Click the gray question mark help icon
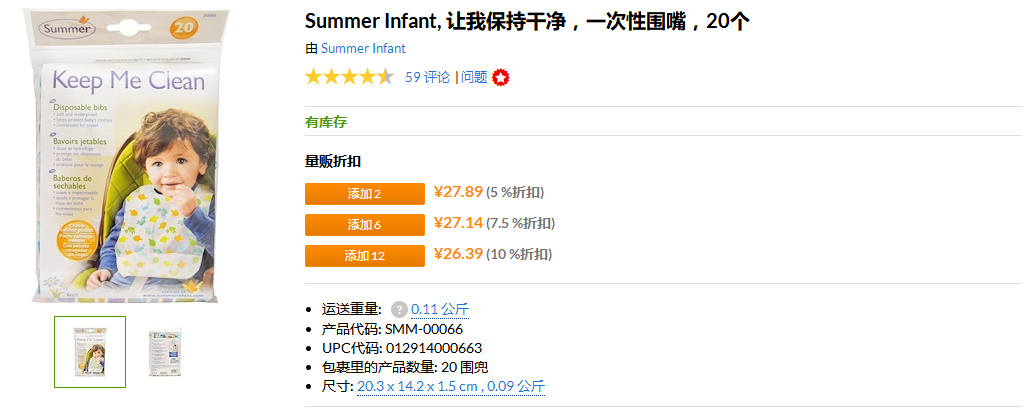 coord(399,309)
